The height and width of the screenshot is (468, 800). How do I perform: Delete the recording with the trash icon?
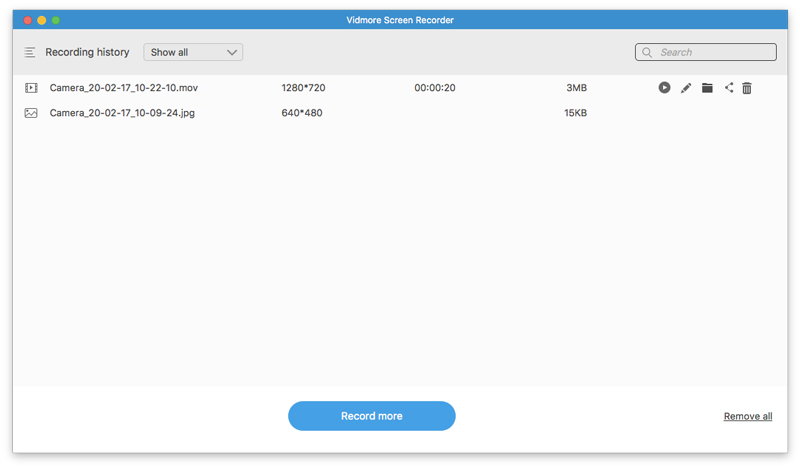pos(747,88)
